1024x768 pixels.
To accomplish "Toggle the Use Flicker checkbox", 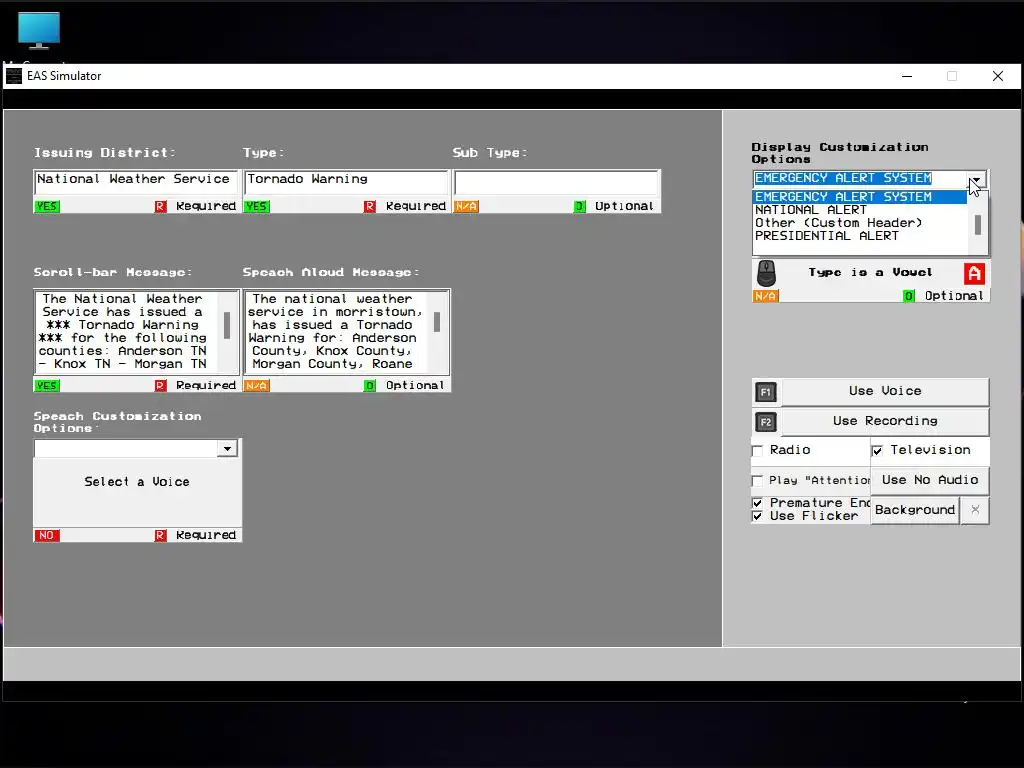I will point(758,516).
